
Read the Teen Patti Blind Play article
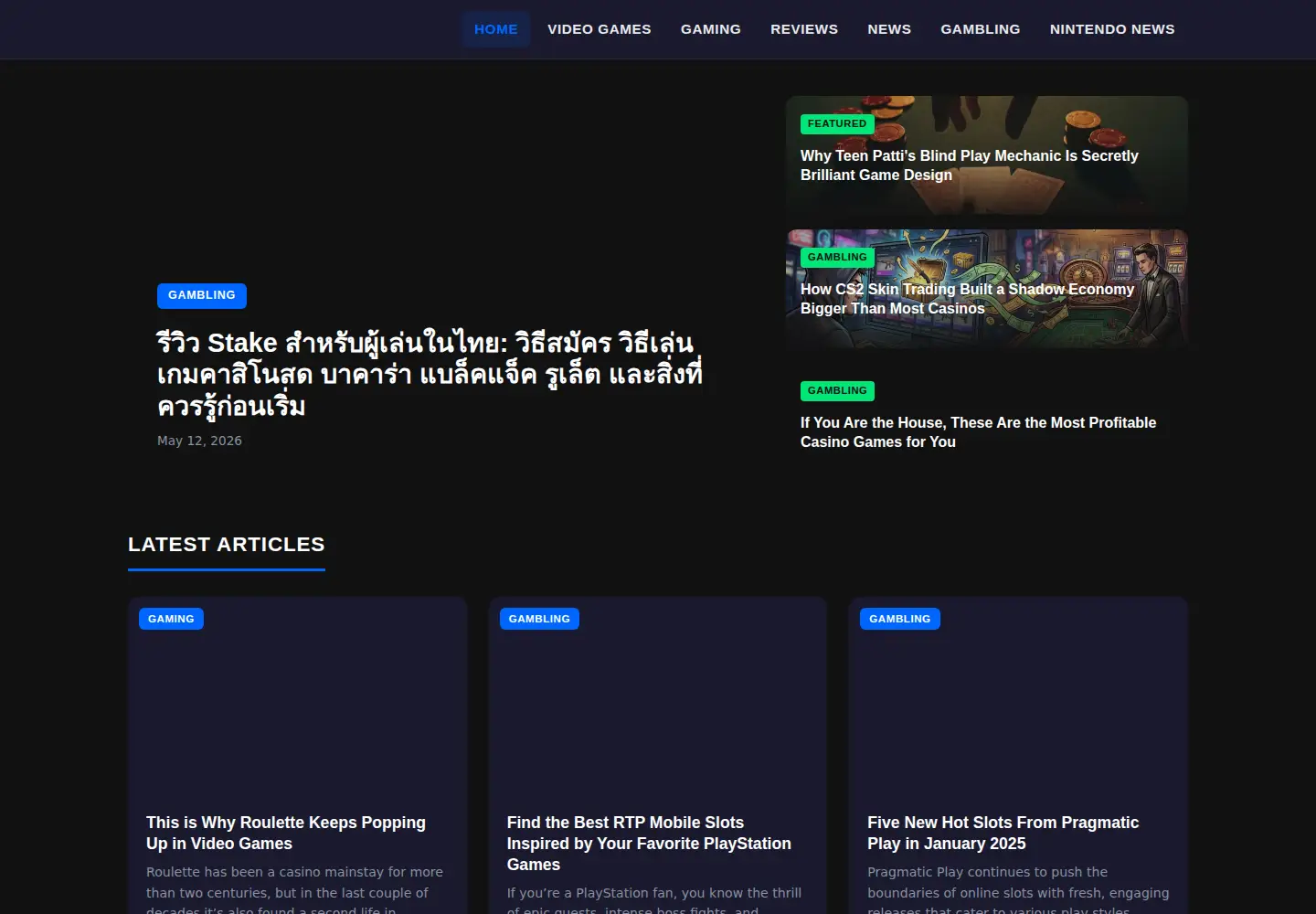pos(969,165)
